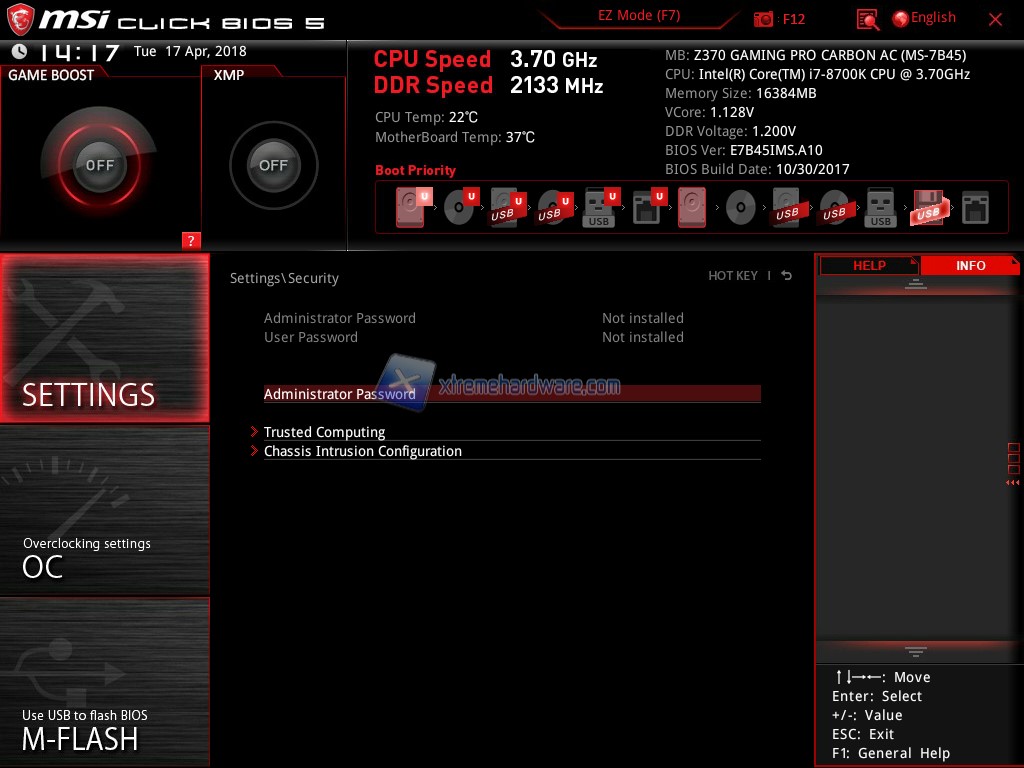Click the globe language icon

tap(900, 19)
